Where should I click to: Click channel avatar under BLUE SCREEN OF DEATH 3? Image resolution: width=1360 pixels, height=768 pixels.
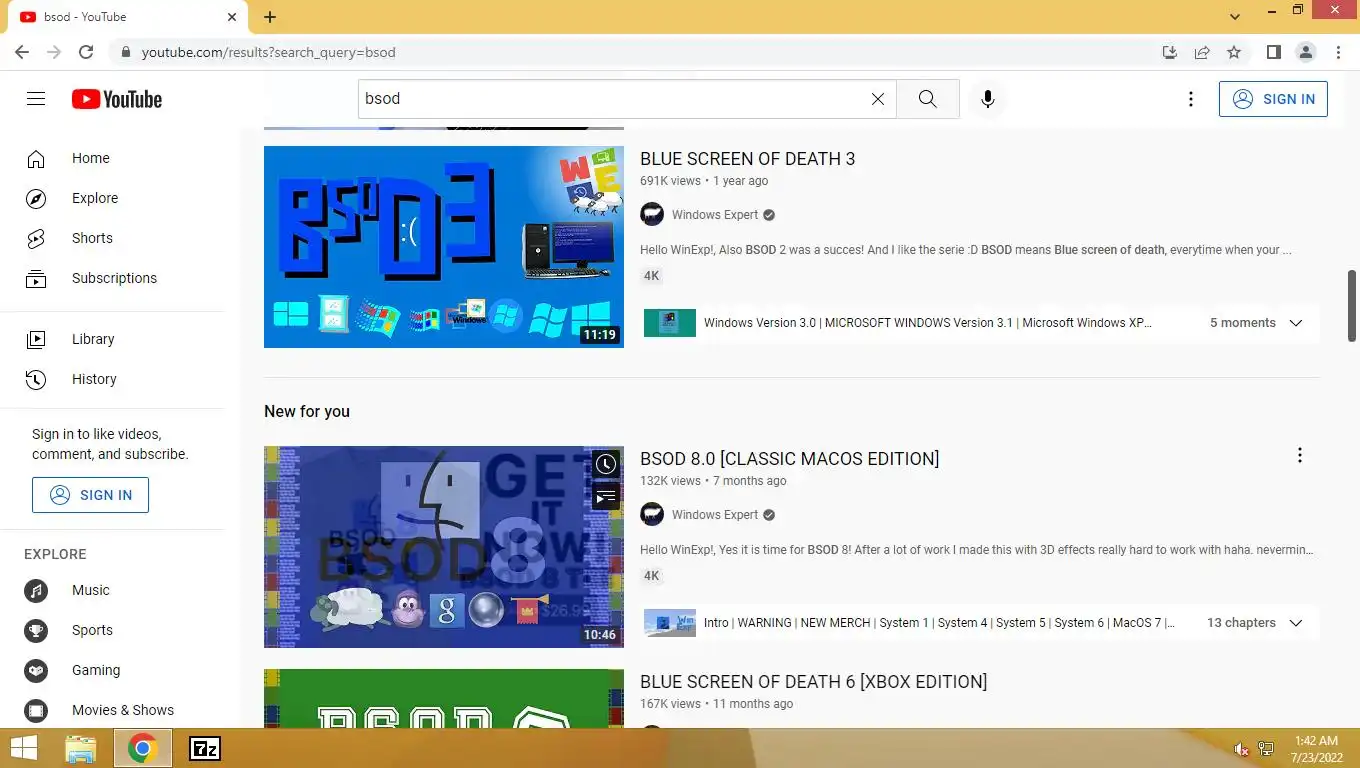point(652,214)
